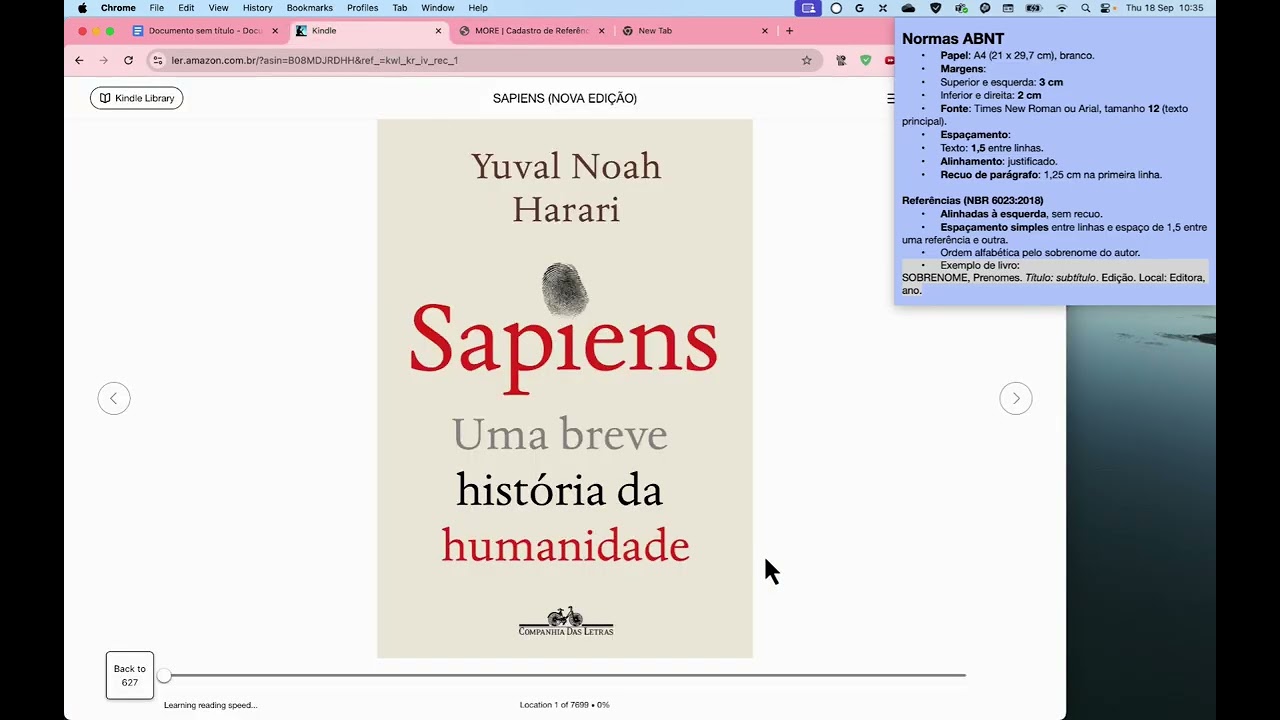Click the circle icon in menu bar
Screen dimensions: 1280x720
point(836,8)
